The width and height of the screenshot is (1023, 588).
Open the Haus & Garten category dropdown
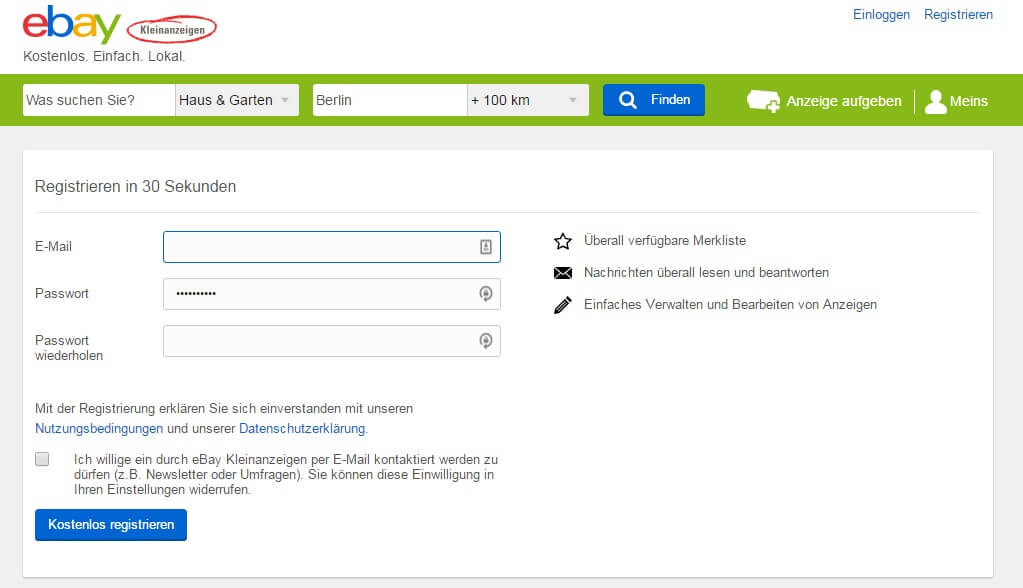[237, 100]
